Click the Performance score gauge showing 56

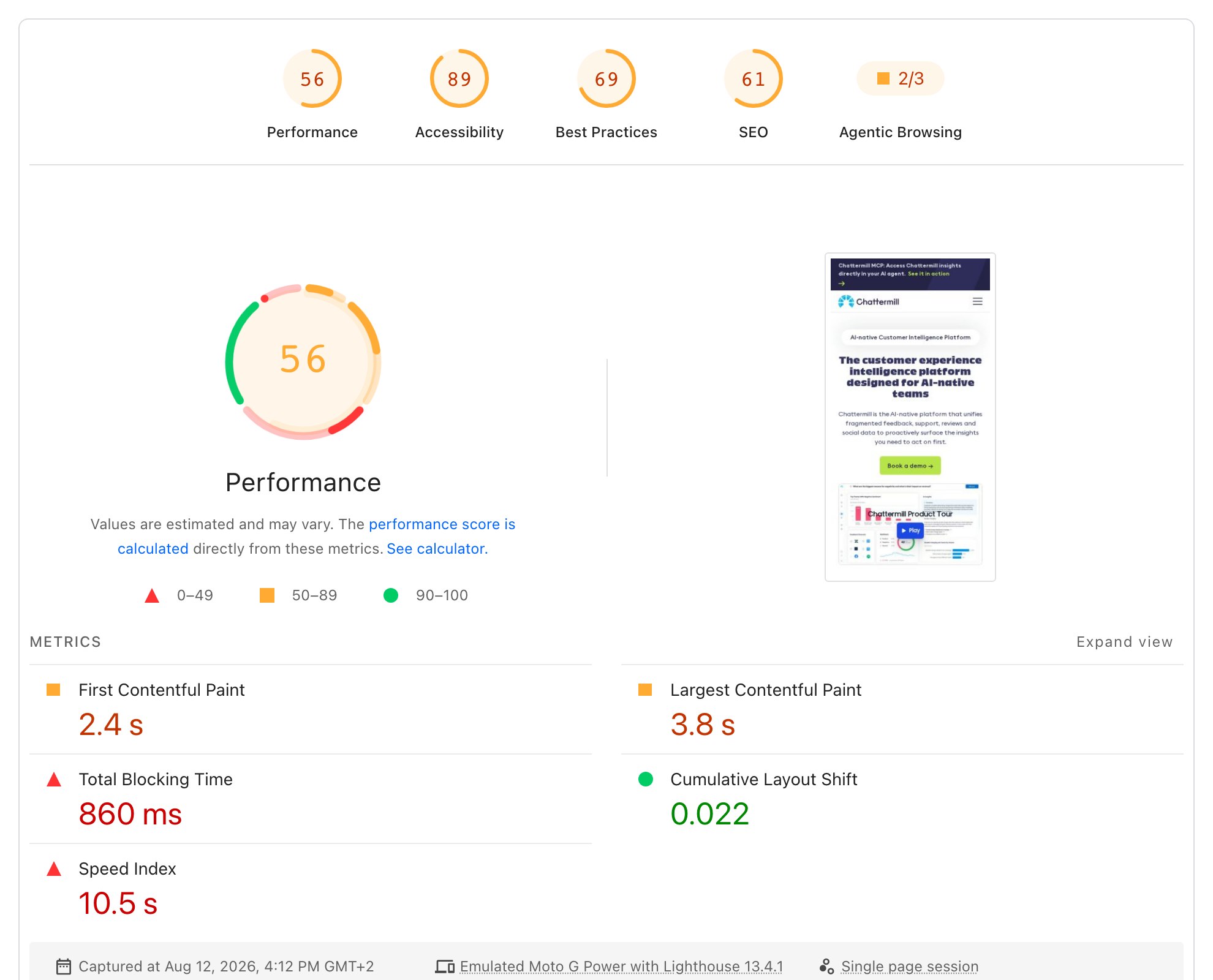312,78
